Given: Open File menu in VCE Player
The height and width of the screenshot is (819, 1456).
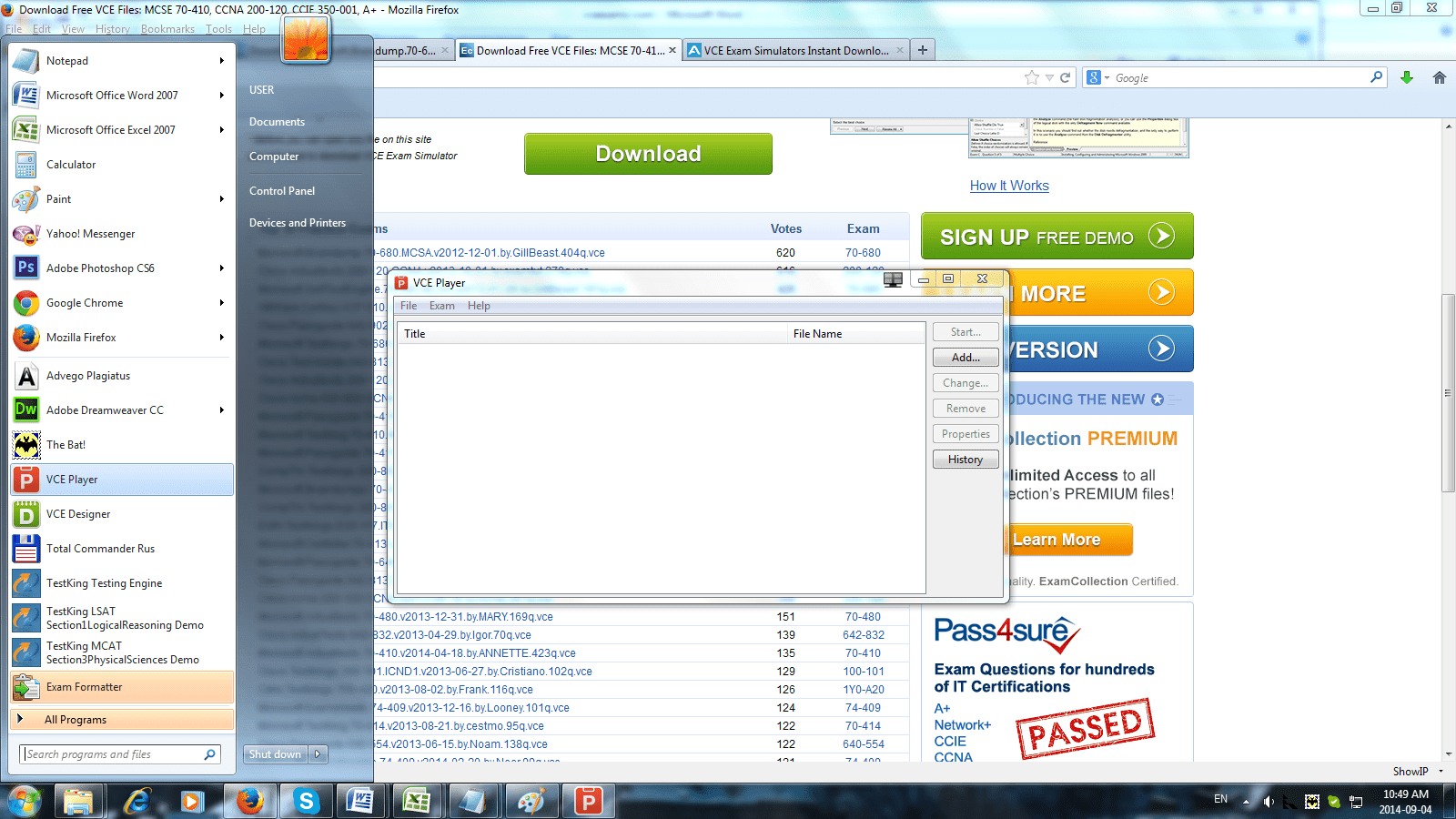Looking at the screenshot, I should coord(409,306).
